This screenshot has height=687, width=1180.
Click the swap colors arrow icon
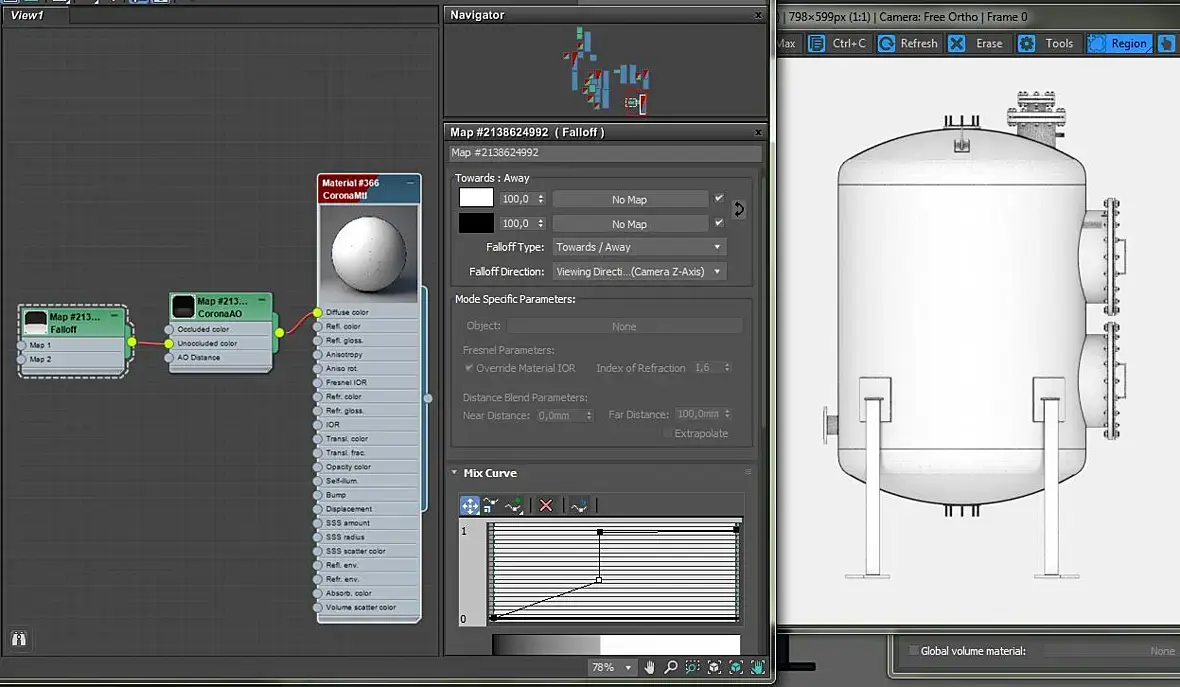pyautogui.click(x=739, y=209)
